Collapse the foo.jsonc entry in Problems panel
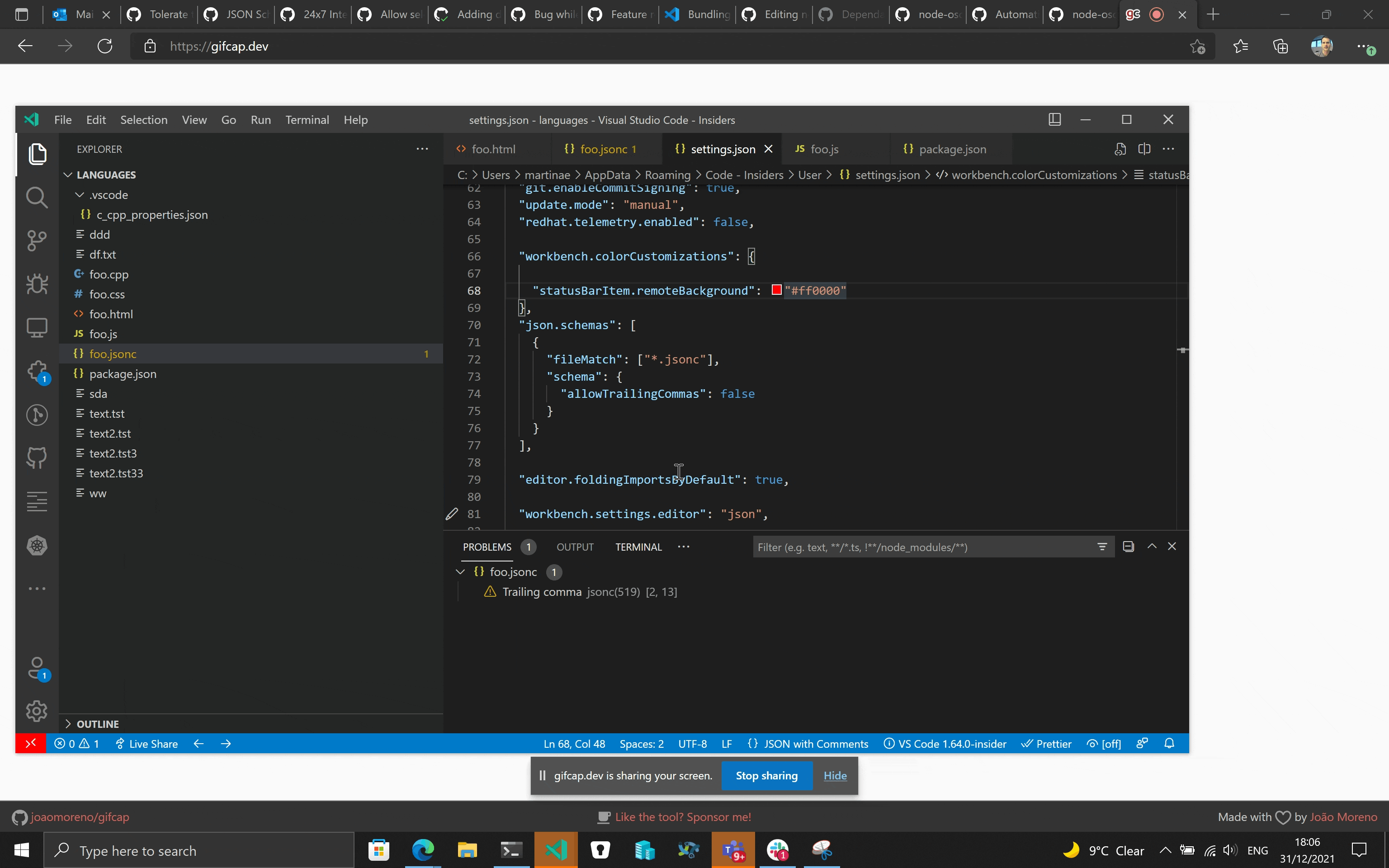Screen dimensions: 1389x868 (x=461, y=572)
